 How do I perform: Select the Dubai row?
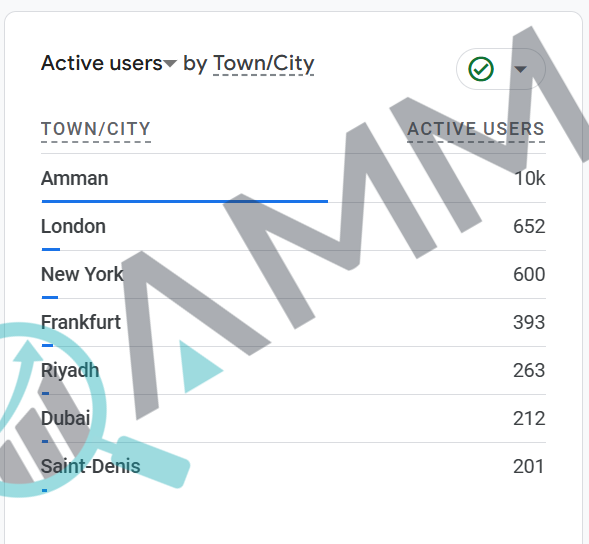point(293,419)
